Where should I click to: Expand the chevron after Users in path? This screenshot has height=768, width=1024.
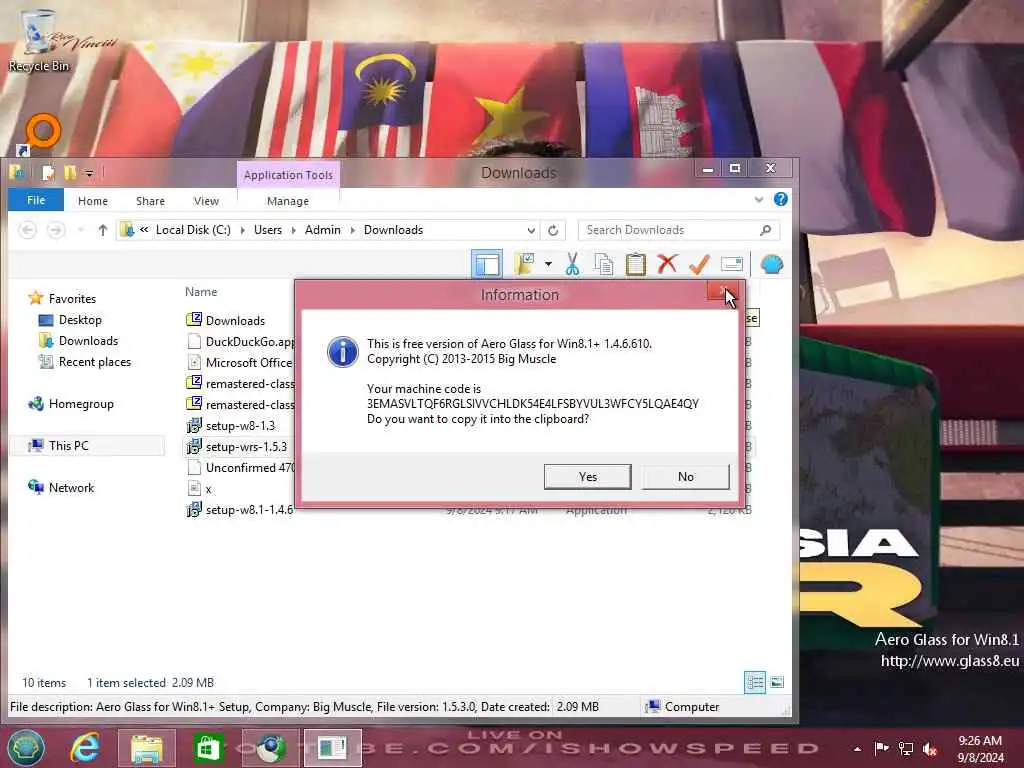(x=293, y=230)
